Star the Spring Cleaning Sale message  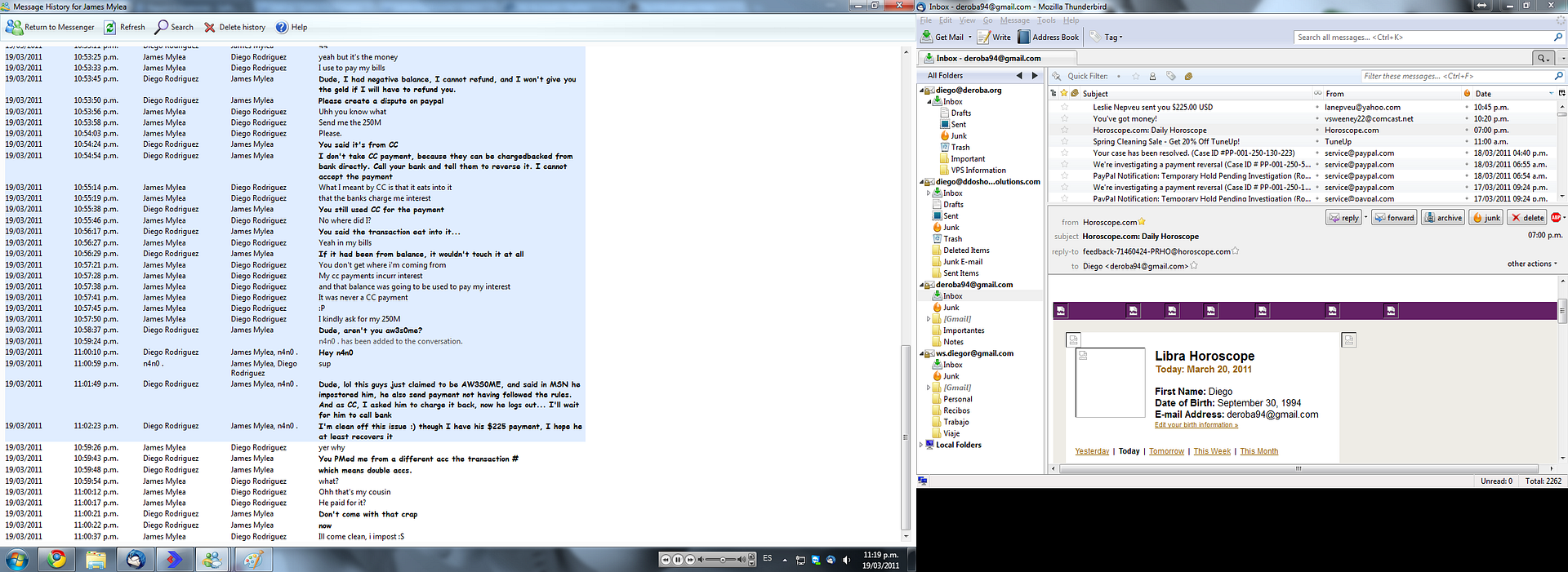[x=1064, y=141]
